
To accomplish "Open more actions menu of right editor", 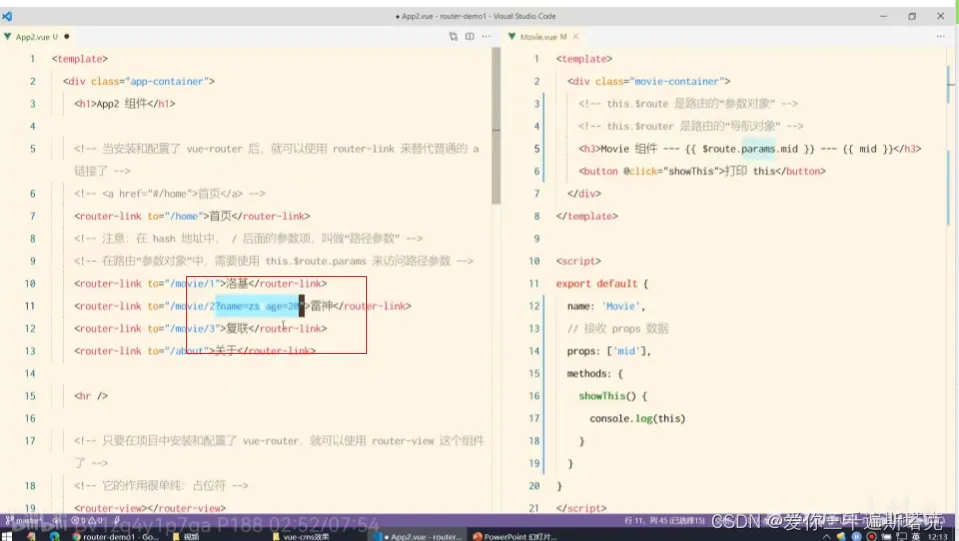I will [940, 37].
